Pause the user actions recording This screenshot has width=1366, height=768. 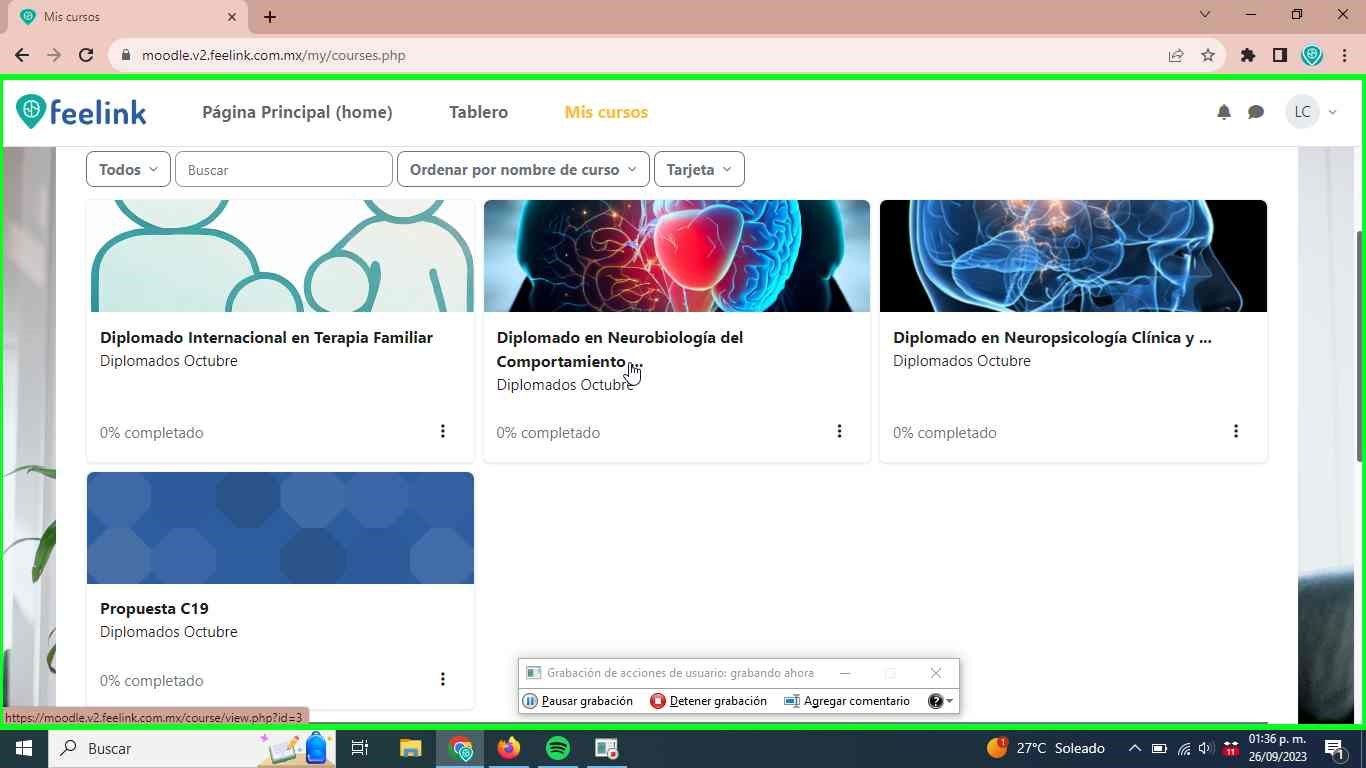[578, 701]
